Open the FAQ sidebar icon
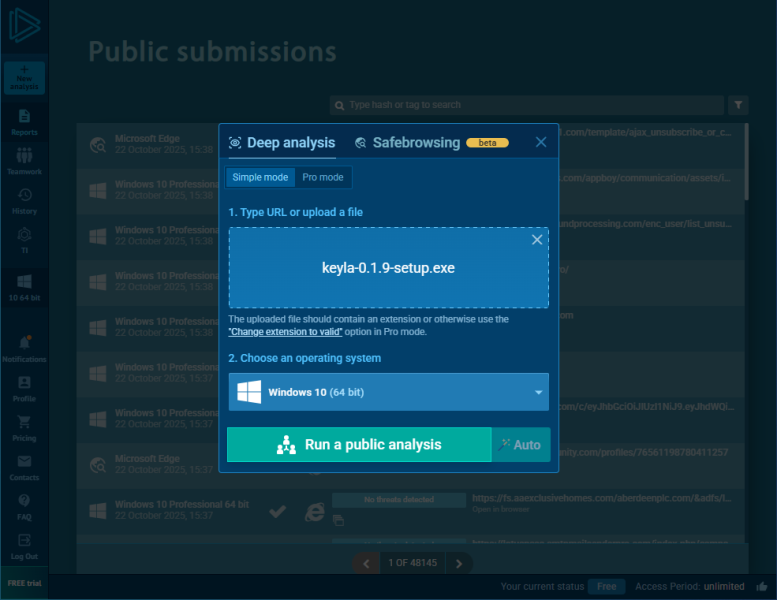 (x=24, y=505)
